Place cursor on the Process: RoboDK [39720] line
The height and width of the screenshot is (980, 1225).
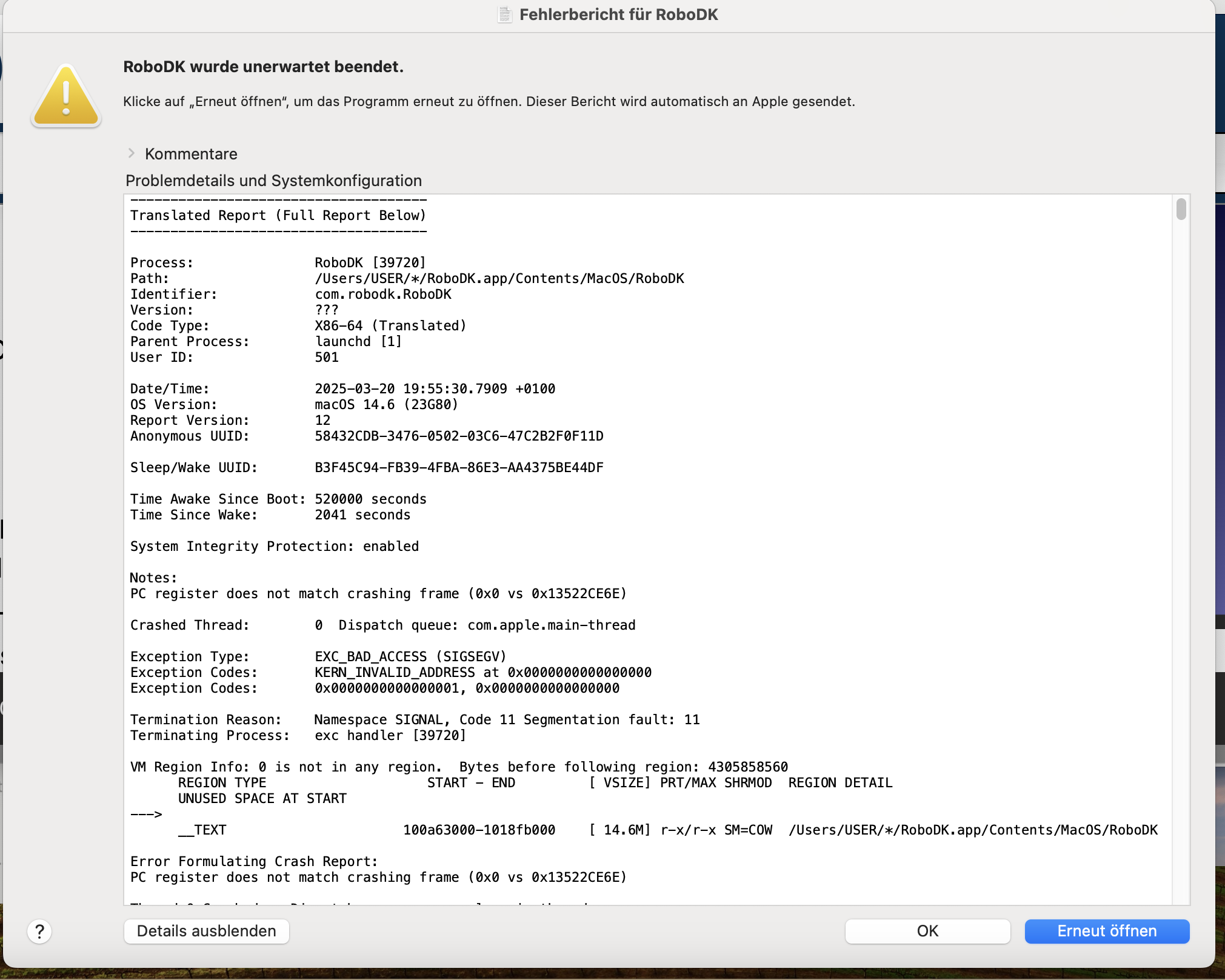[x=370, y=262]
